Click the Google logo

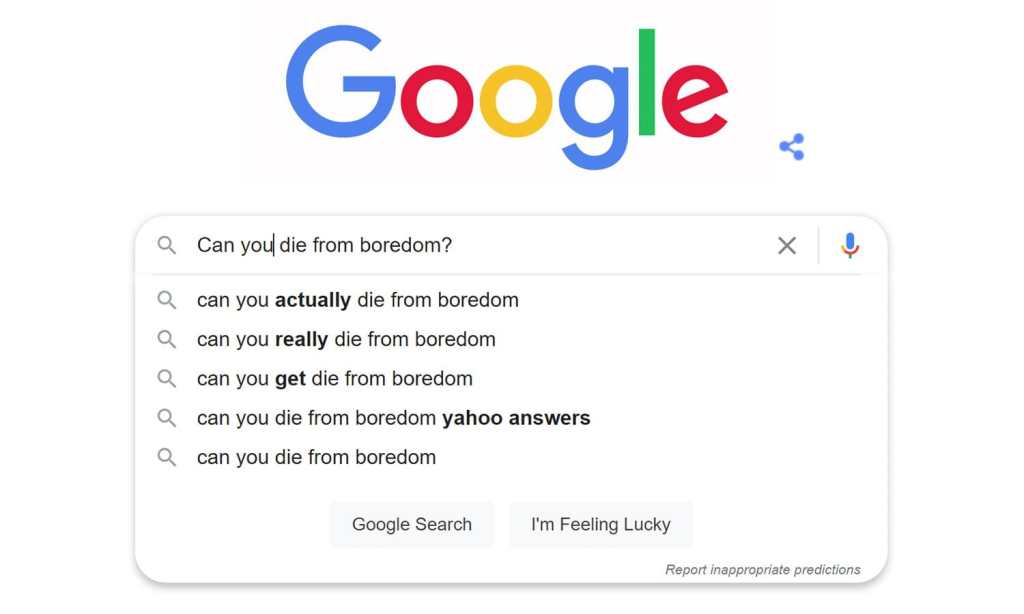(x=507, y=95)
